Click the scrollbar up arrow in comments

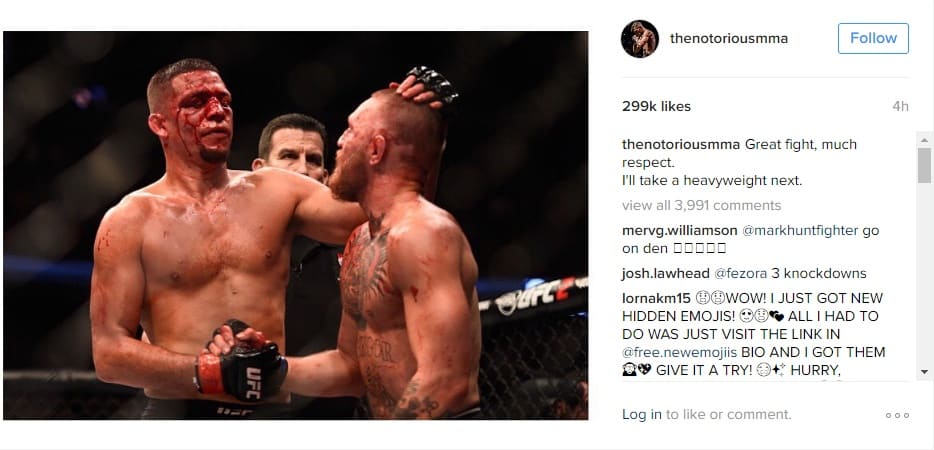(x=924, y=140)
